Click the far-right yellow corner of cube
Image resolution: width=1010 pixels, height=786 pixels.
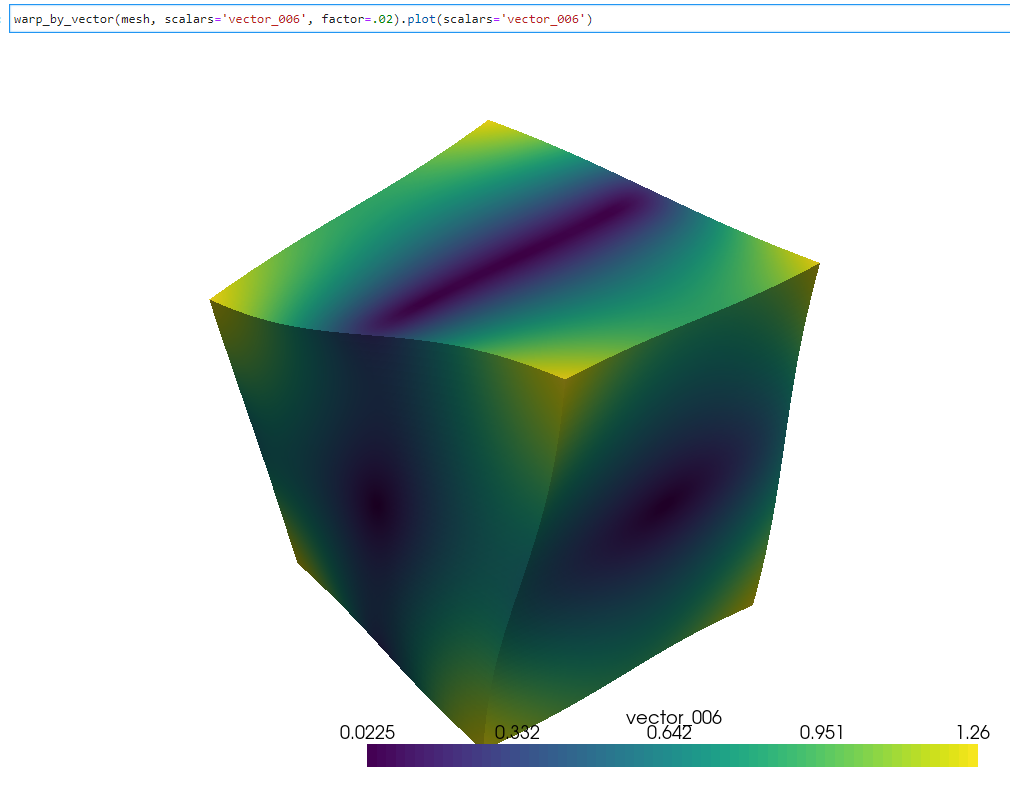pos(813,266)
